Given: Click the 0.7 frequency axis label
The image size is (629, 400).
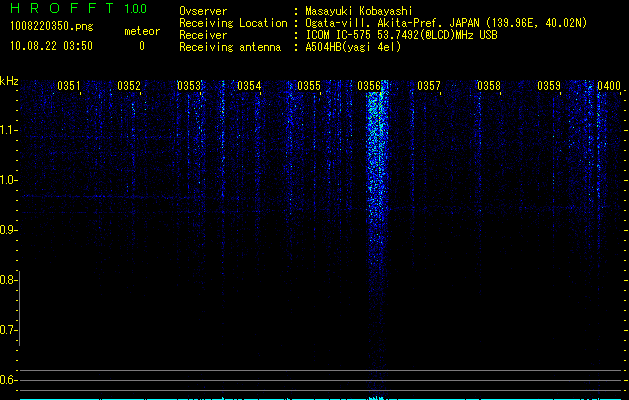Looking at the screenshot, I should click(8, 330).
